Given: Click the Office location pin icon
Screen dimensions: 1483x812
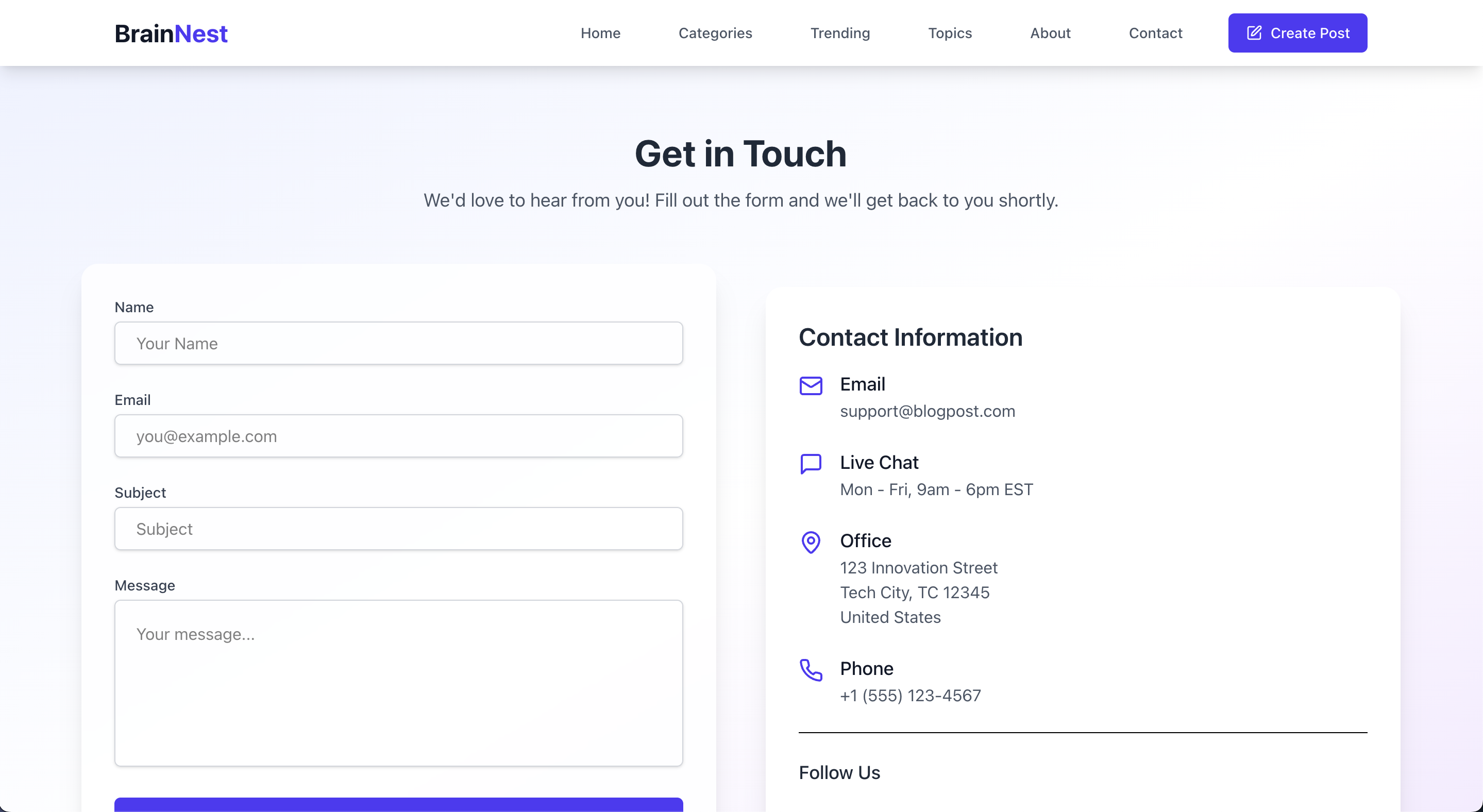Looking at the screenshot, I should [x=811, y=542].
